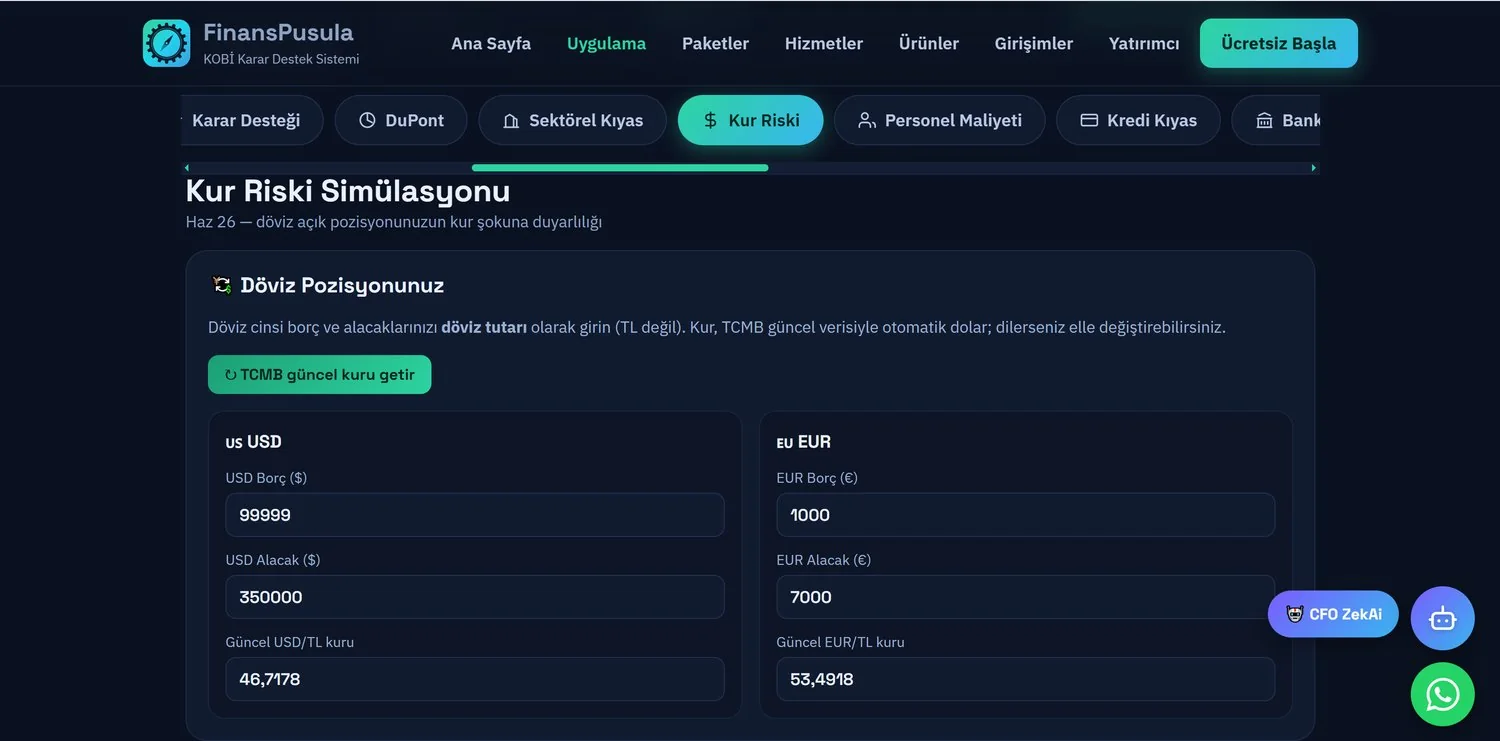Click the card icon on Kredi Kıyas
Screen dimensions: 1500x741
[1089, 120]
